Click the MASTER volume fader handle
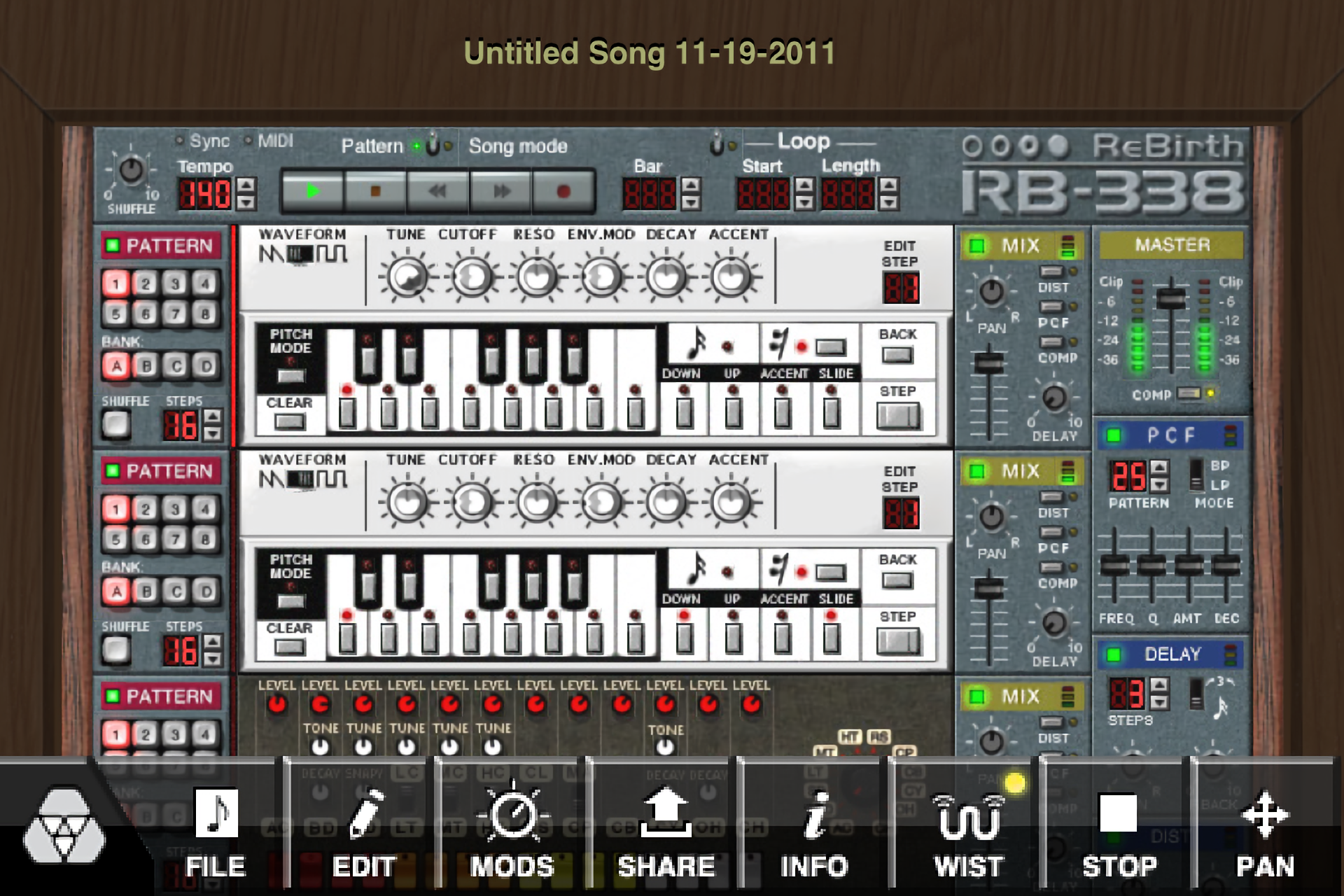 coord(1170,299)
